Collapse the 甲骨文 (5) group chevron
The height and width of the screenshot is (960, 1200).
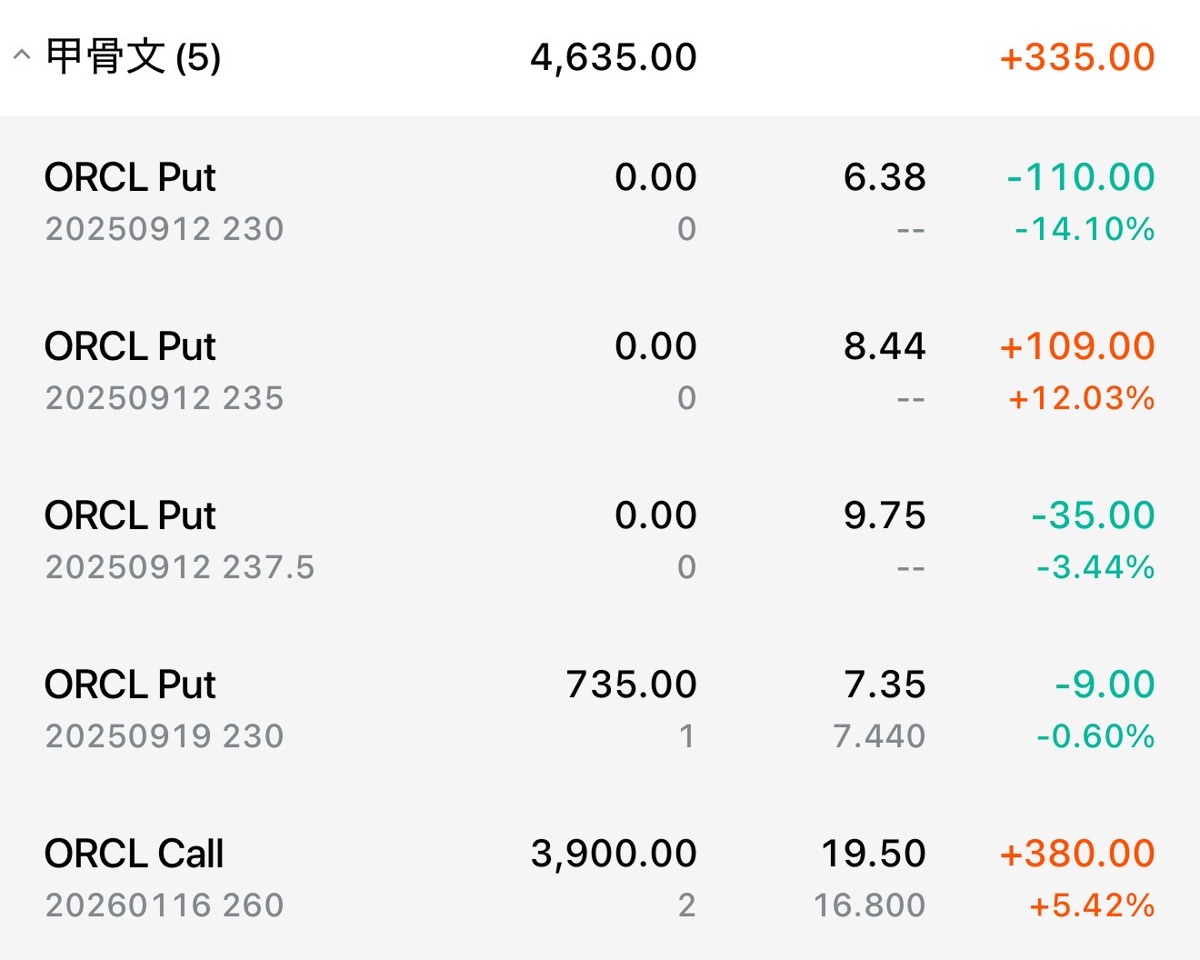(x=21, y=58)
